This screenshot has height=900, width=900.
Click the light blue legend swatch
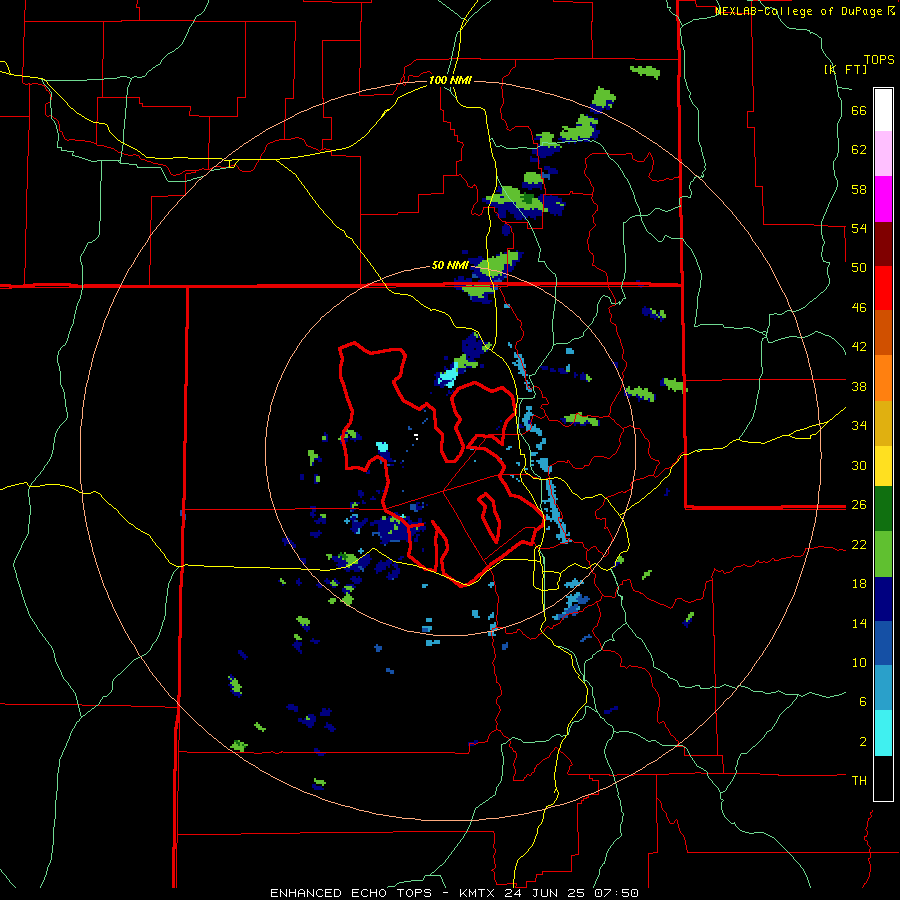[883, 688]
